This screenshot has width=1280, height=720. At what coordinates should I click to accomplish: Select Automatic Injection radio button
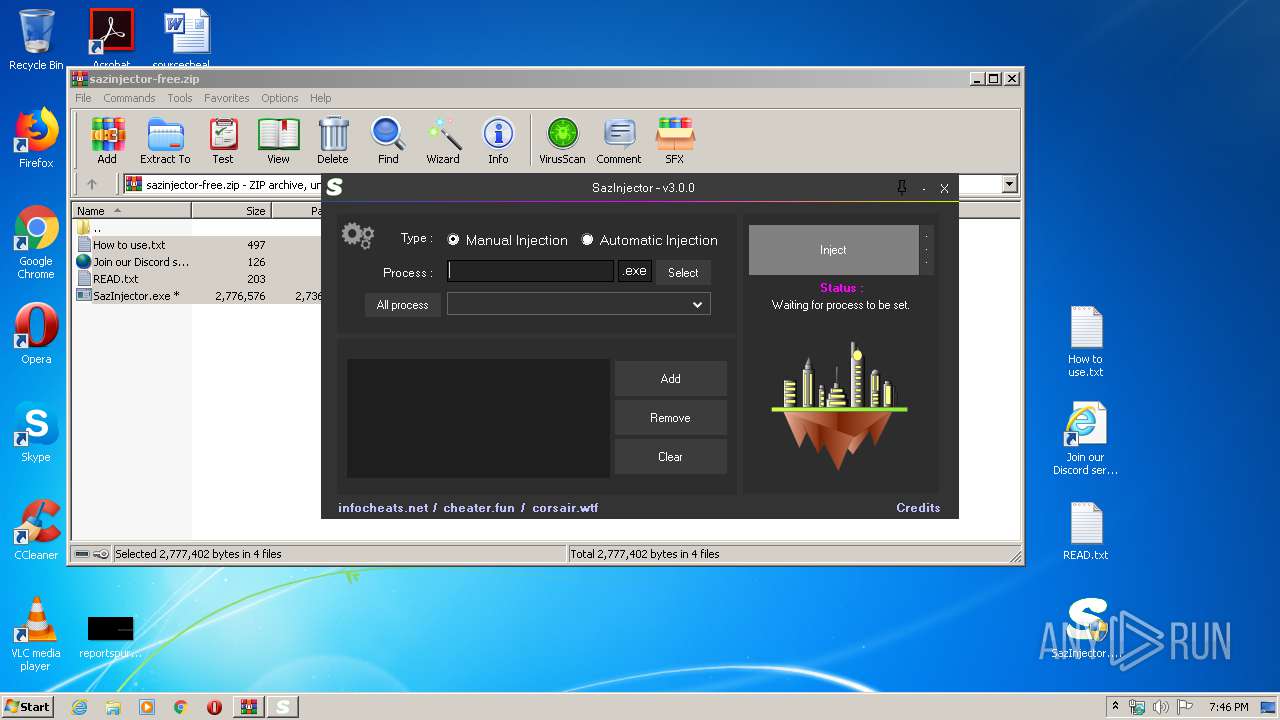coord(588,240)
